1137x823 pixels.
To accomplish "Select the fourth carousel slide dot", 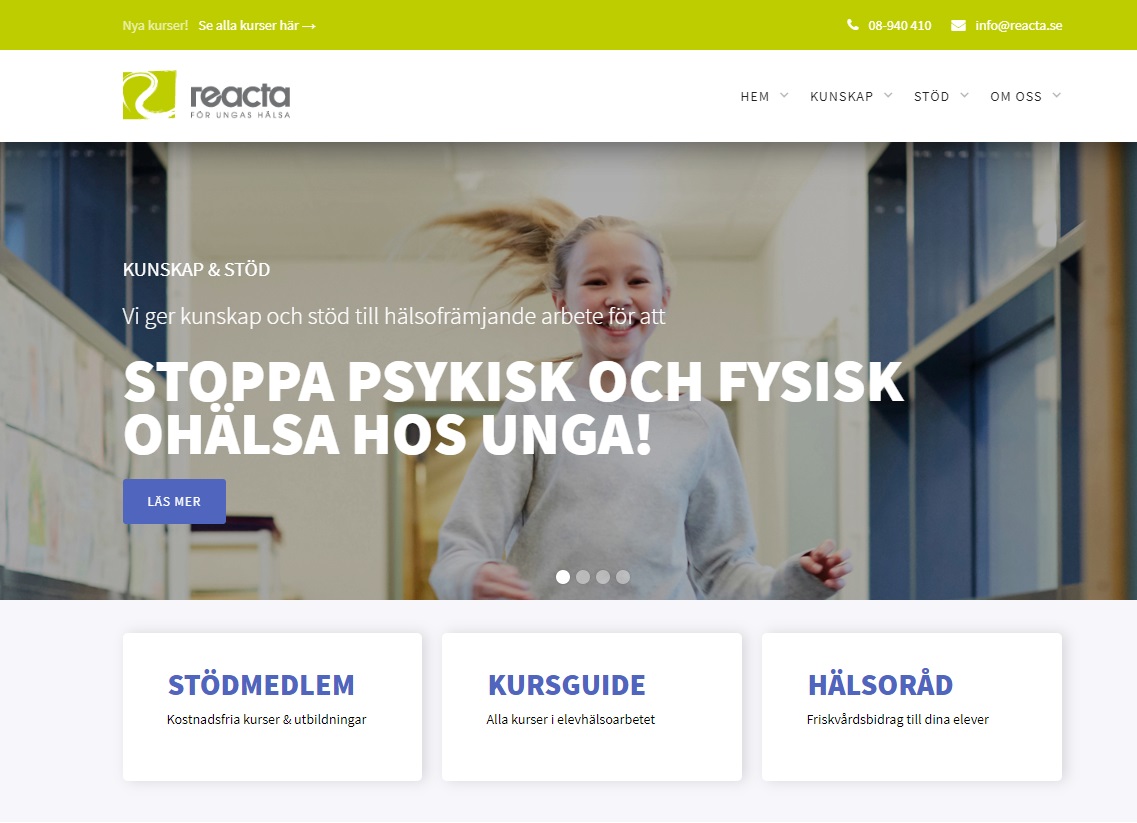I will (623, 577).
